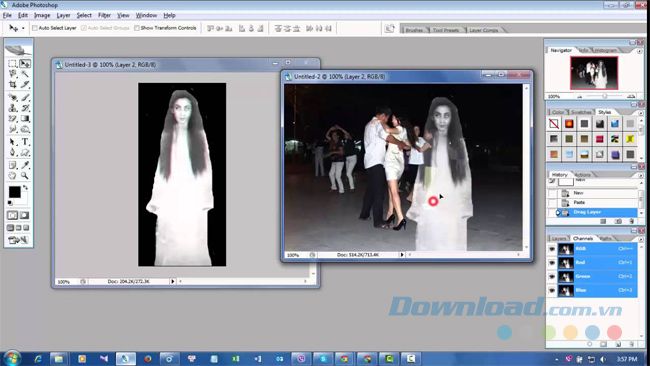Adjust the Navigator zoom slider

click(604, 97)
